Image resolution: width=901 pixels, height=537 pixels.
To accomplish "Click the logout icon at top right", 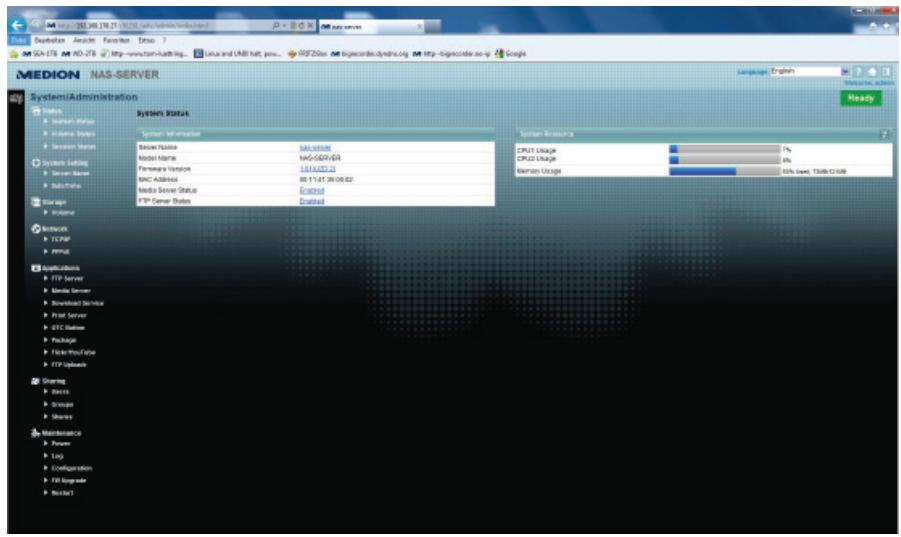I will 885,72.
